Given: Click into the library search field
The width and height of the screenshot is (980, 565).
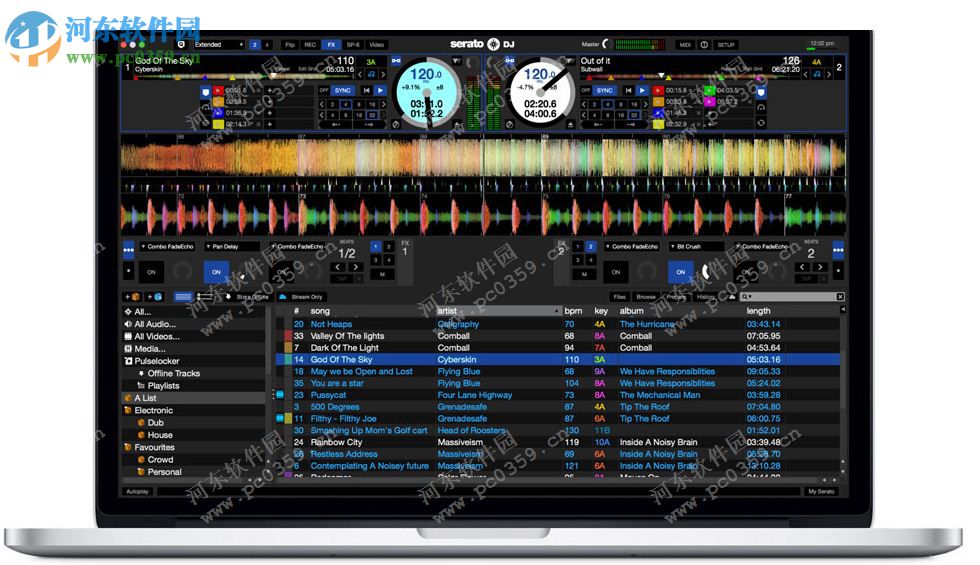Looking at the screenshot, I should [x=794, y=297].
